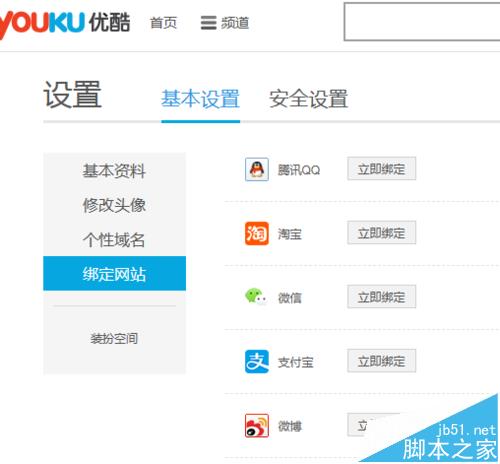Click 立即绑定 for 微信
The image size is (500, 464).
tap(382, 297)
